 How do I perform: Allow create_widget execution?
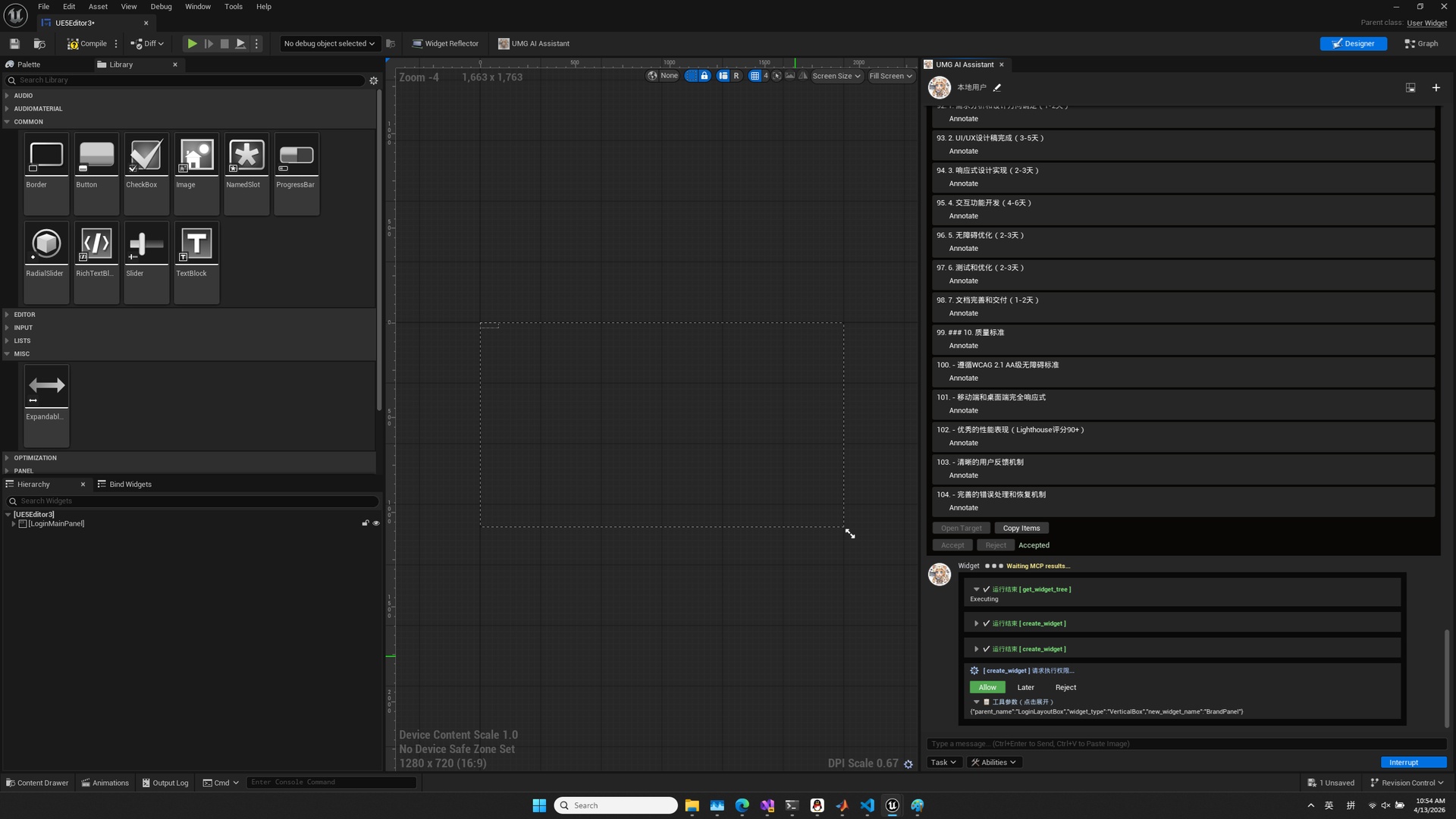[x=987, y=688]
